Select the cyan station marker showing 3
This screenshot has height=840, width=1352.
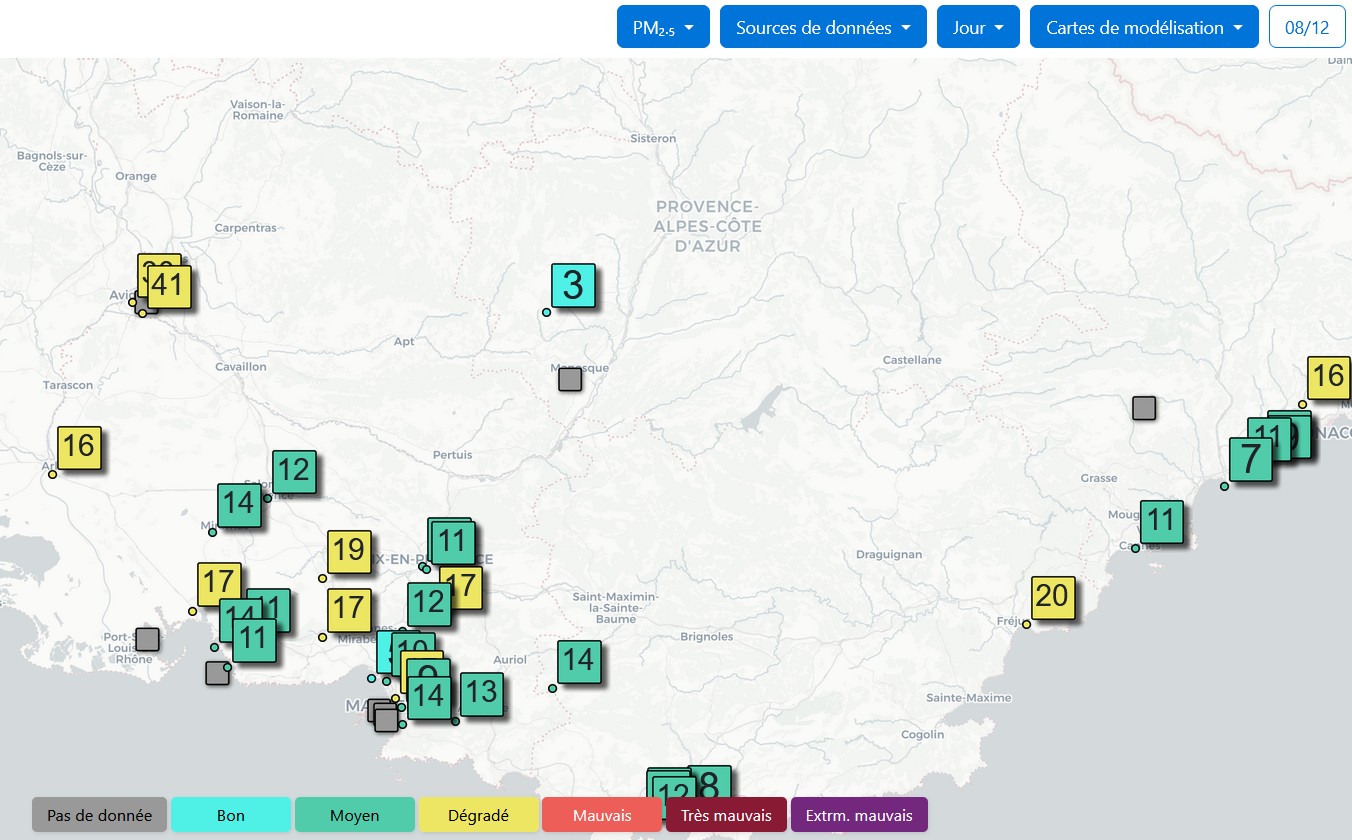[573, 285]
